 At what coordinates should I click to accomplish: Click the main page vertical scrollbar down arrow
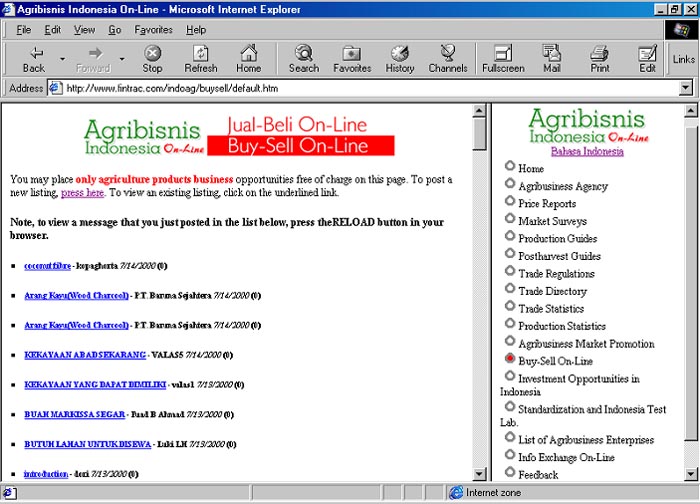pos(479,474)
